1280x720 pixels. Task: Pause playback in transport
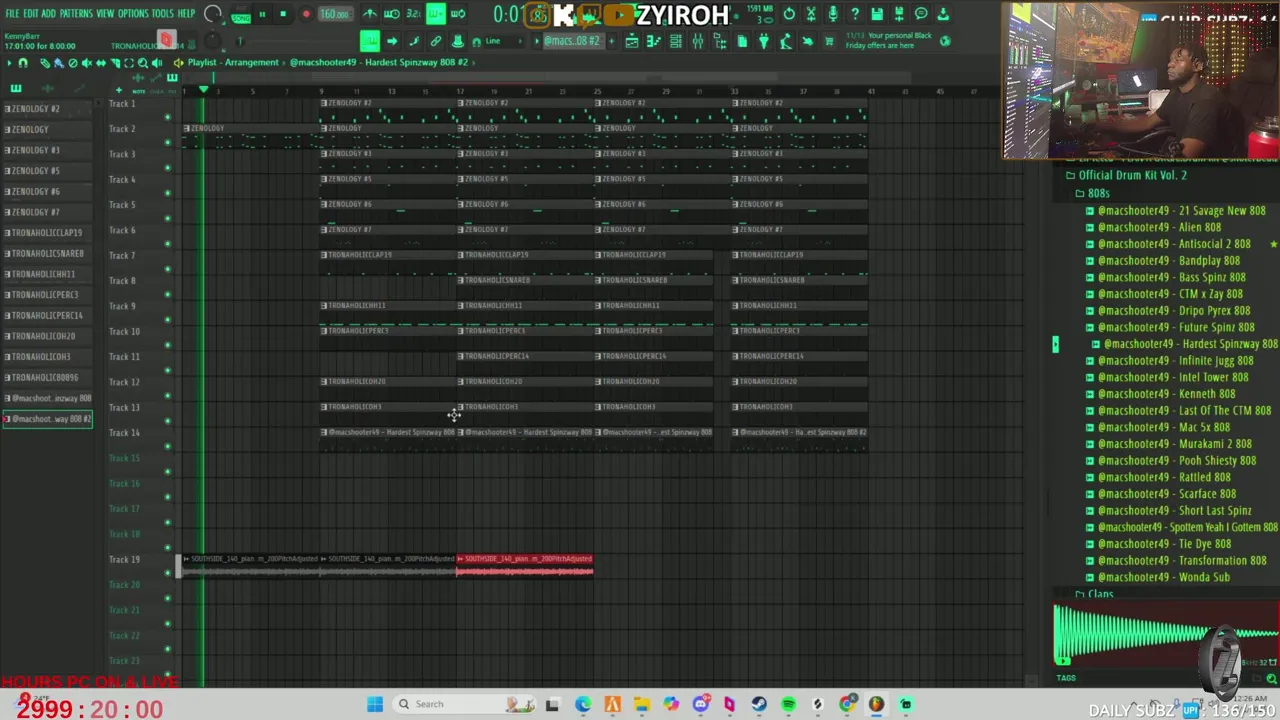[262, 15]
